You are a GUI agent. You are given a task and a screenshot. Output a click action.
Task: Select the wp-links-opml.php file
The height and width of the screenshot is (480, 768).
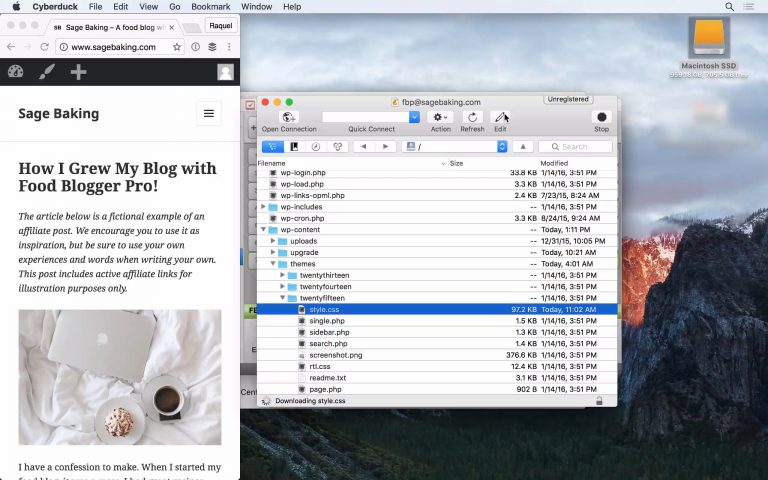312,195
